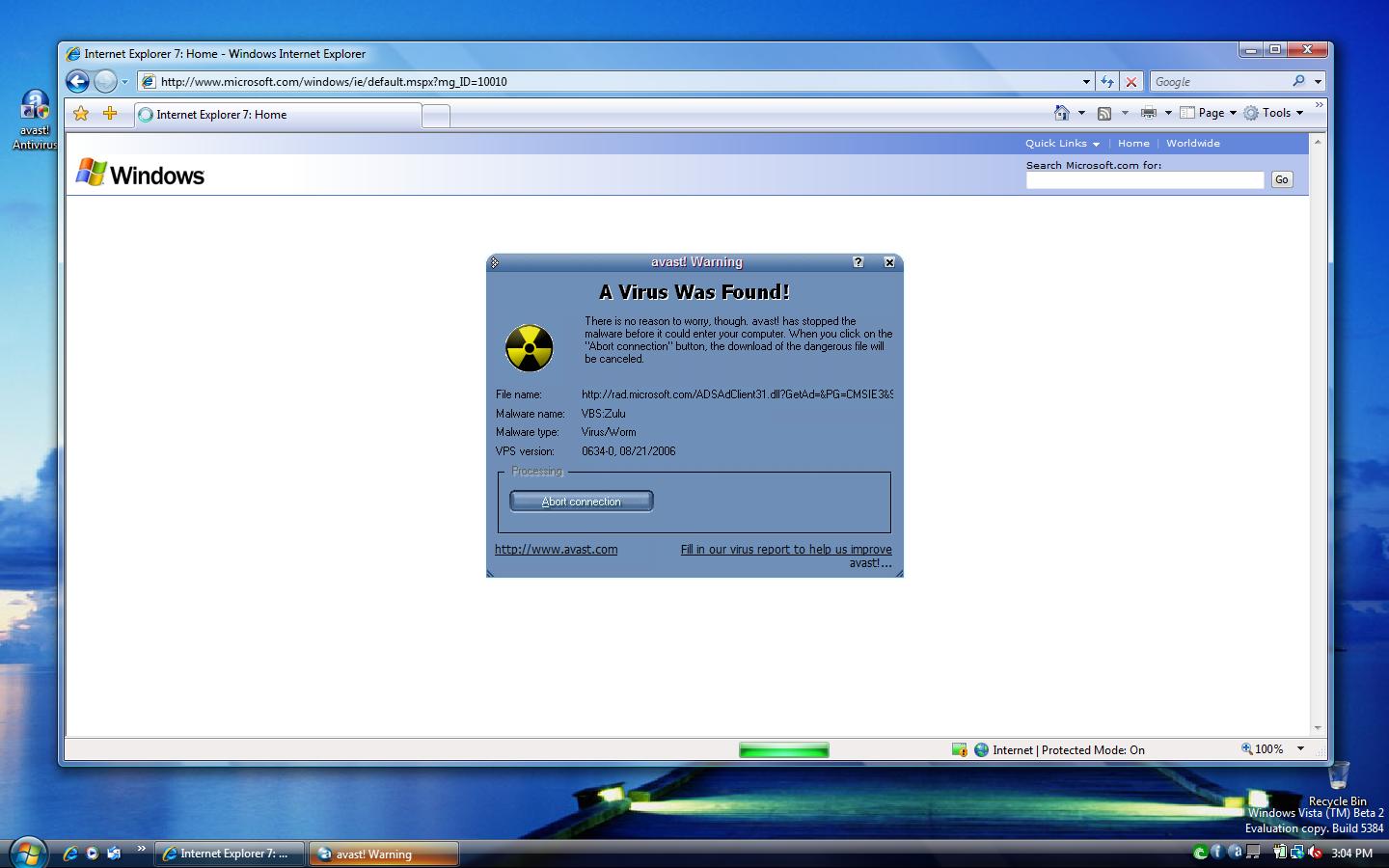Click green BitTorrent tray icon

click(x=1200, y=853)
